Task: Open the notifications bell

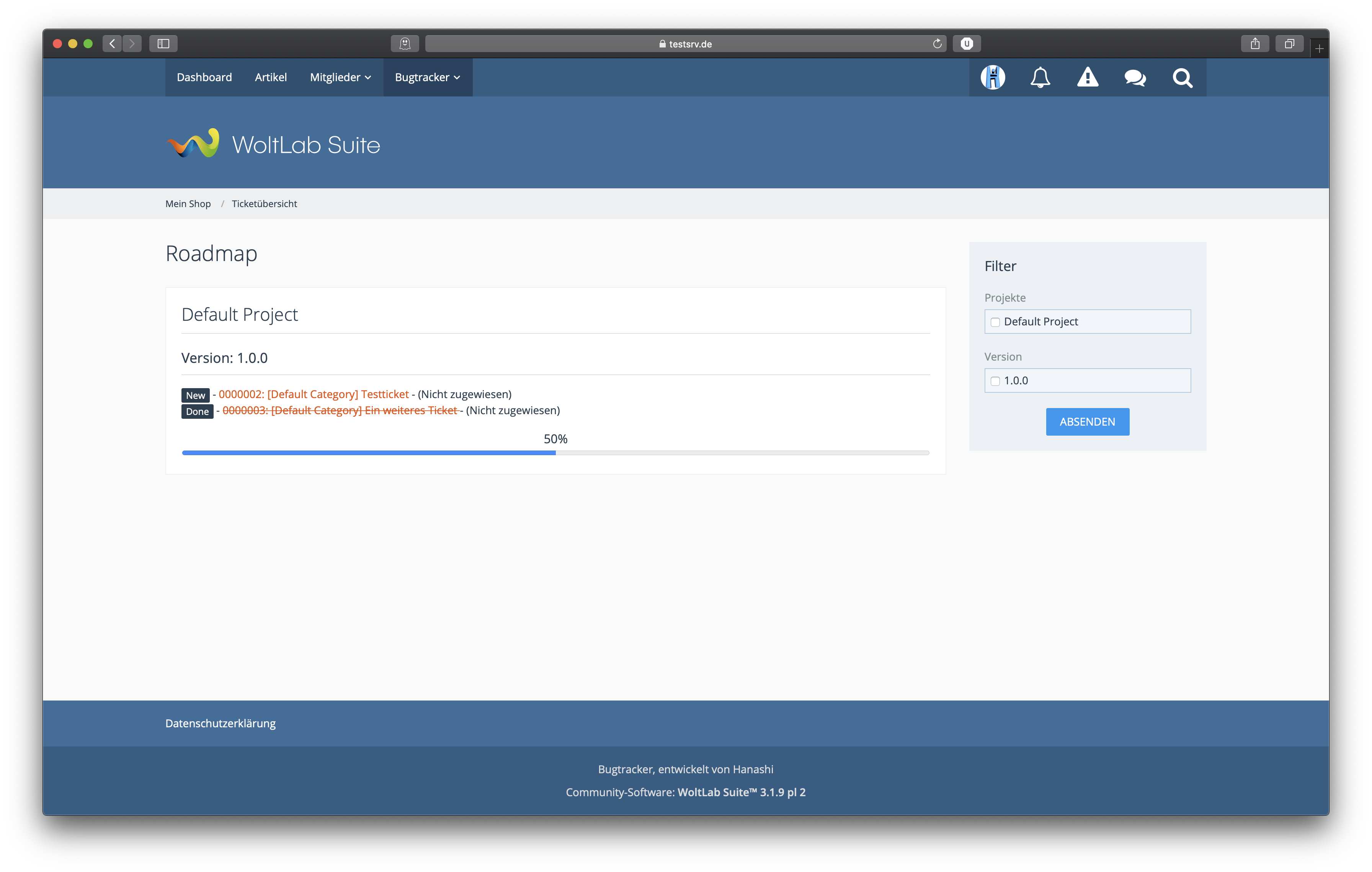Action: [x=1040, y=77]
